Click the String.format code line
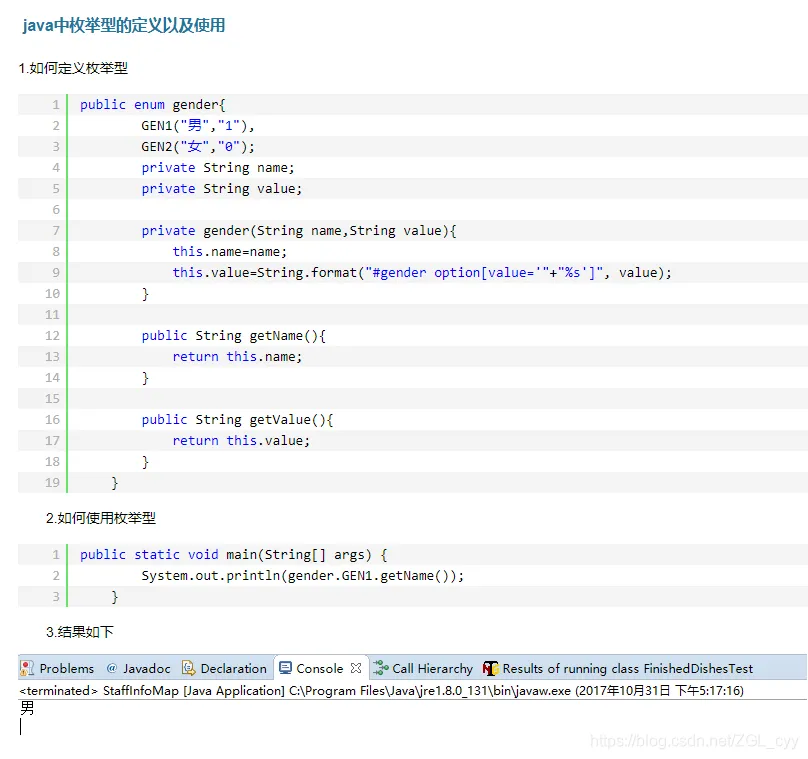This screenshot has height=759, width=808. pyautogui.click(x=422, y=273)
